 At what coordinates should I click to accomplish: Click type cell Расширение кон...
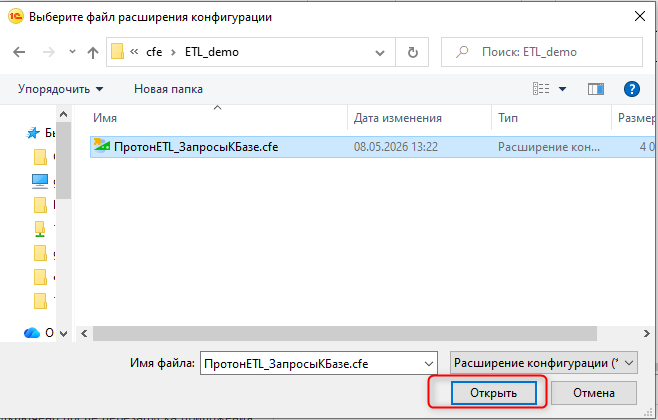(548, 147)
